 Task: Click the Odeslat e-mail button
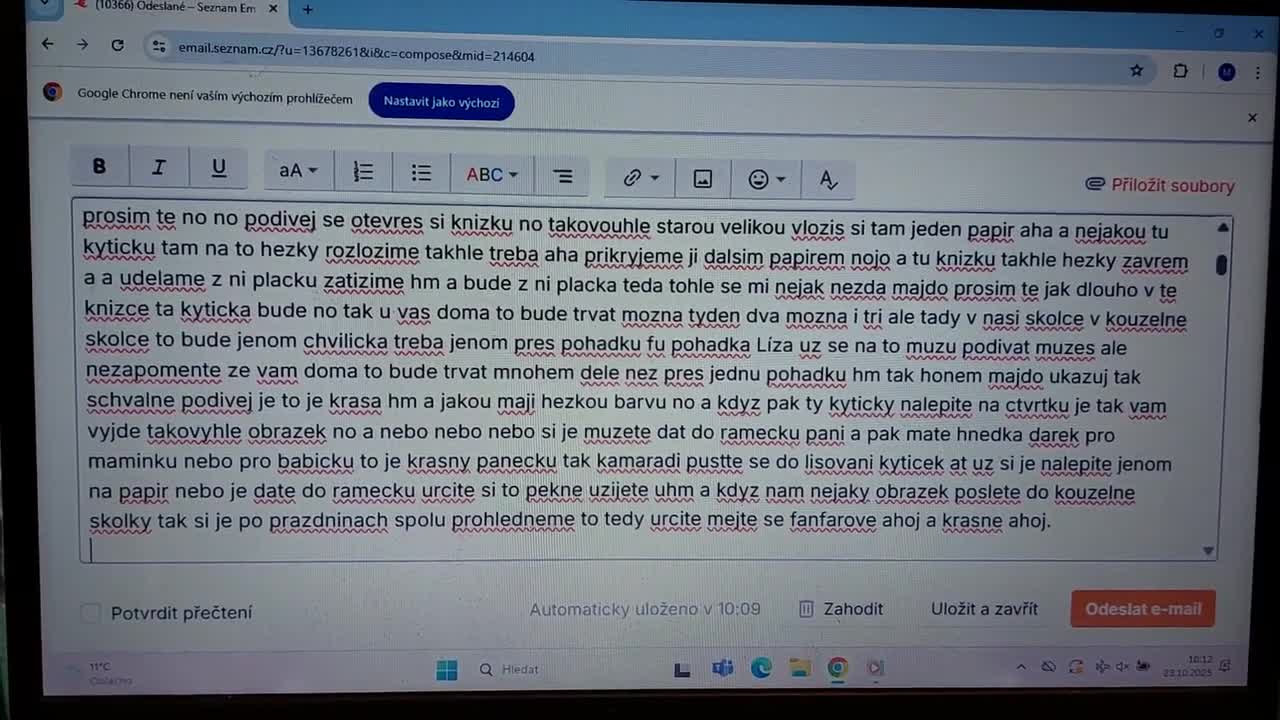coord(1143,609)
